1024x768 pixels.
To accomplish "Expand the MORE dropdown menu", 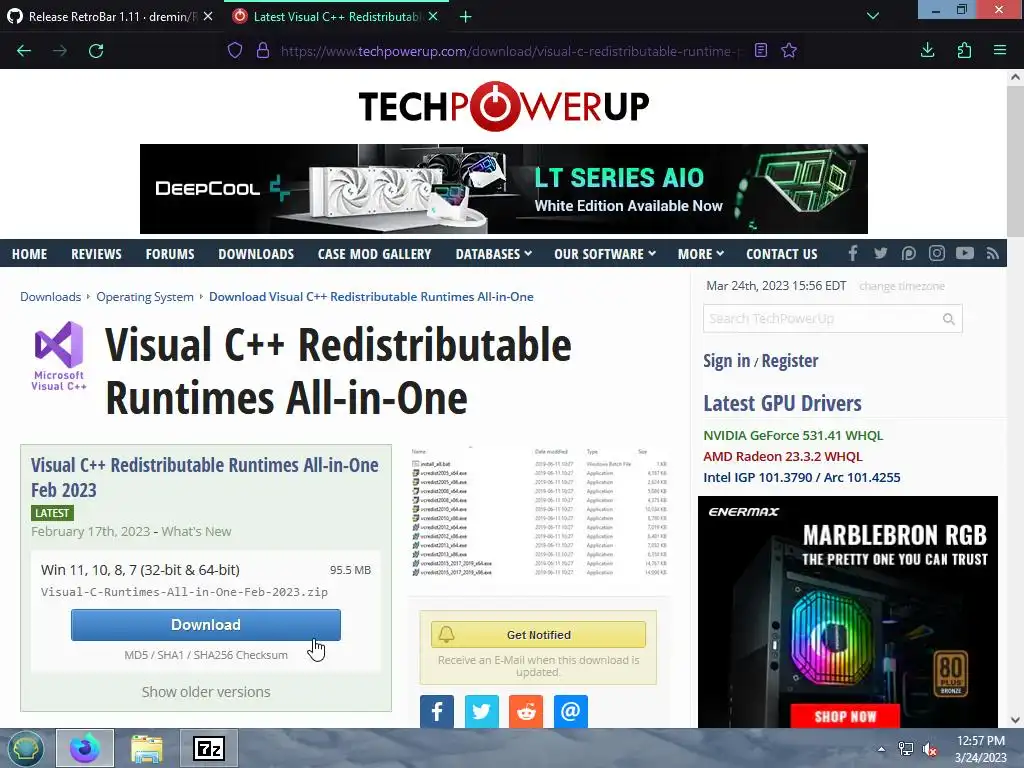I will [701, 254].
